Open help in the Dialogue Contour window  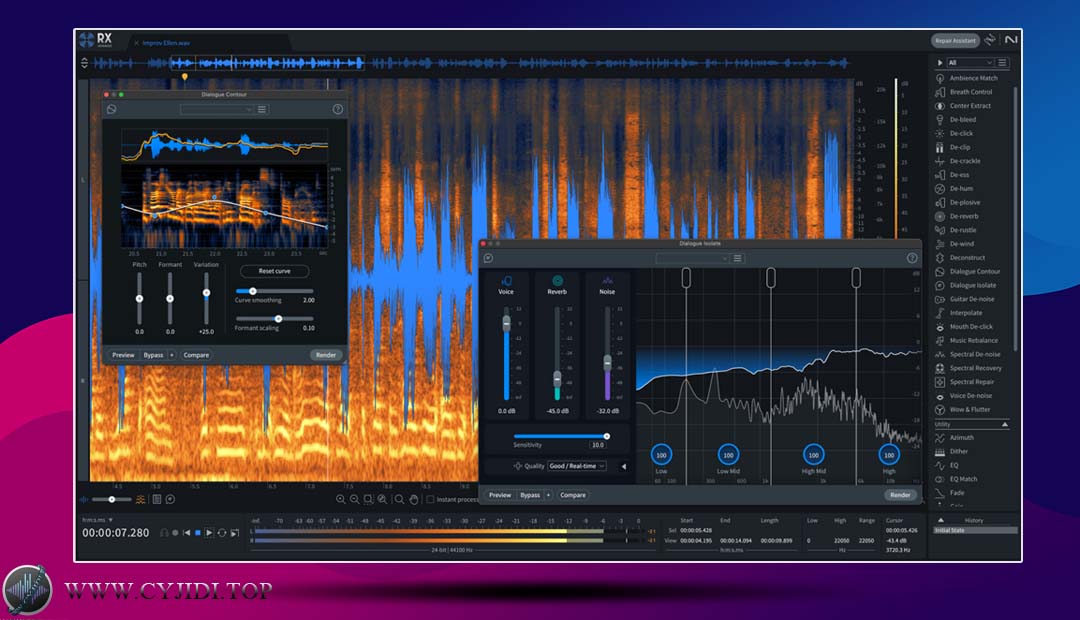[338, 110]
